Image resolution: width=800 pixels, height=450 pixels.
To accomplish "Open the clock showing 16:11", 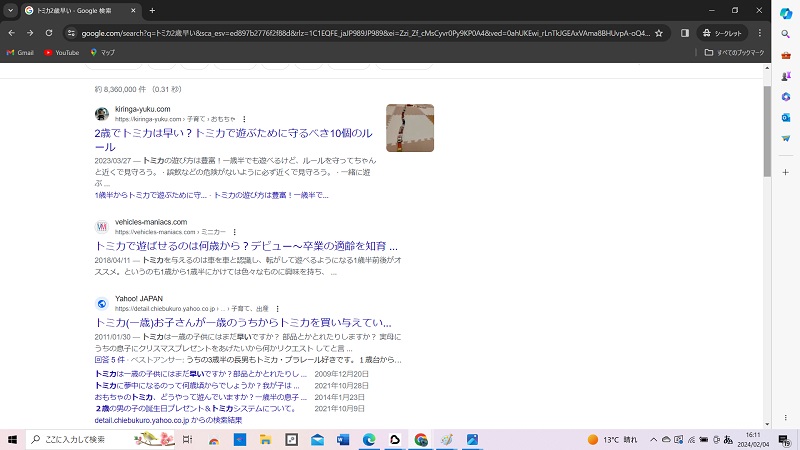I will [754, 439].
